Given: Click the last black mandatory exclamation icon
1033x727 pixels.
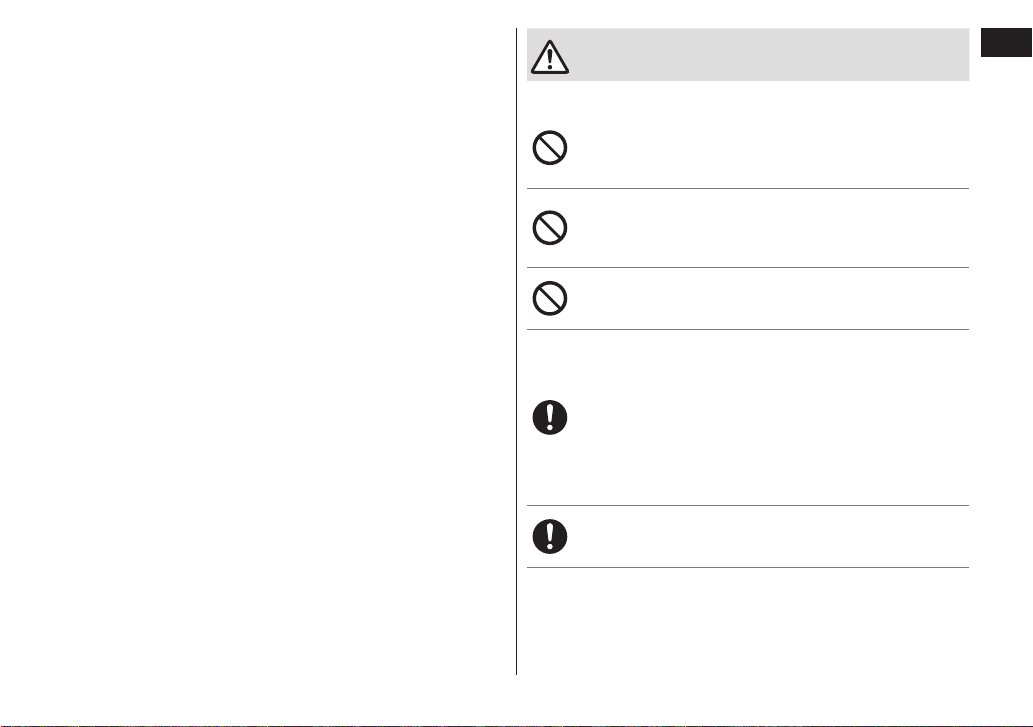Looking at the screenshot, I should click(x=549, y=536).
